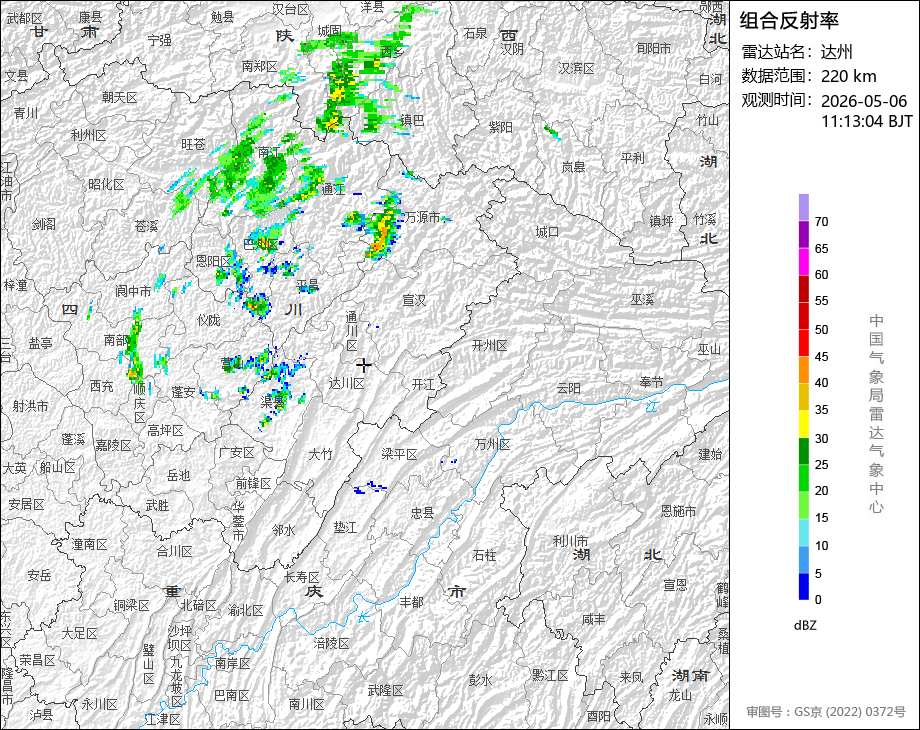Click the 仪陇 map label
Screen dimensions: 920x730
click(209, 320)
